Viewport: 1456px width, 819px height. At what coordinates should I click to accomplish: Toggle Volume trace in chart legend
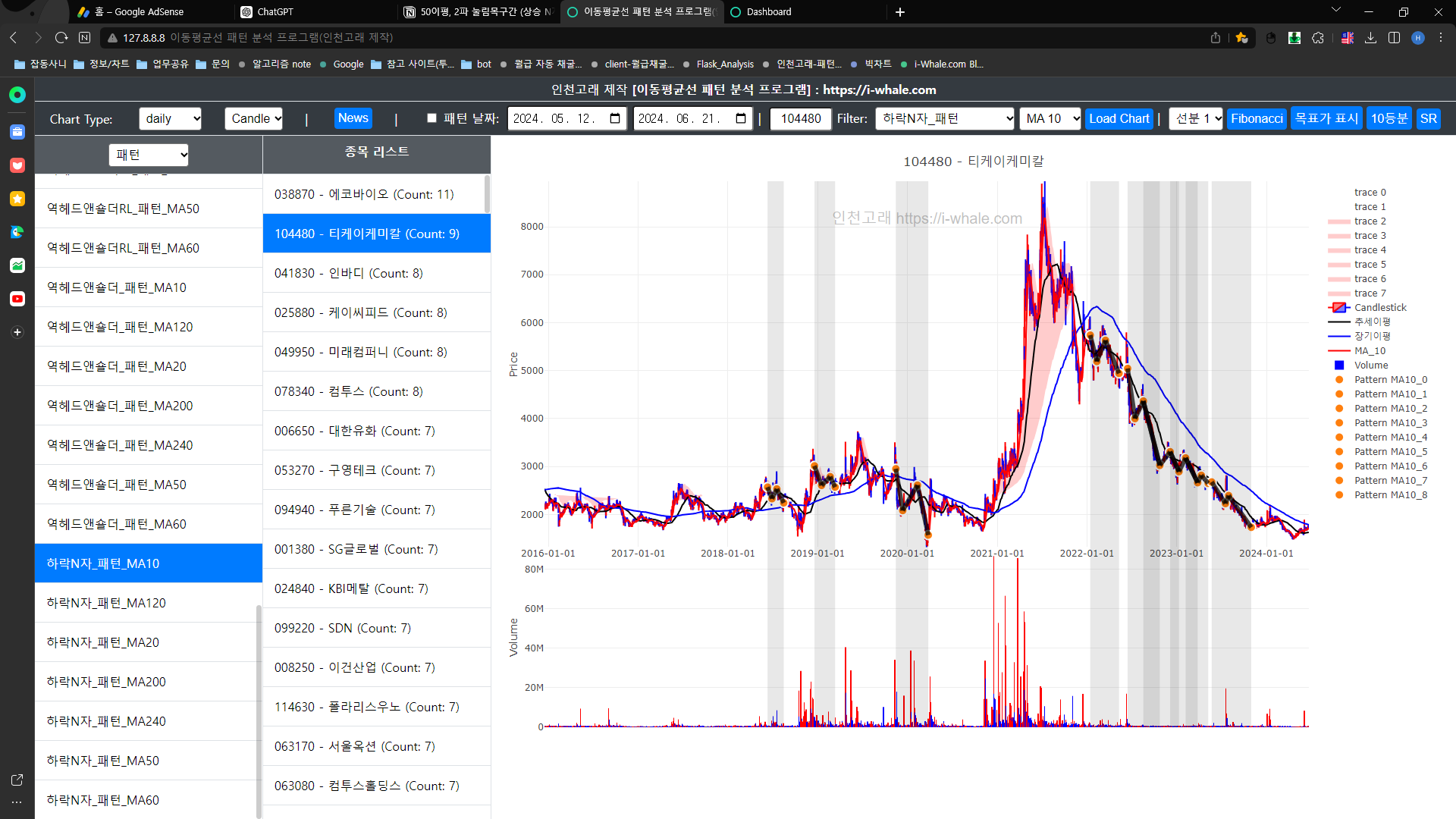[x=1370, y=365]
